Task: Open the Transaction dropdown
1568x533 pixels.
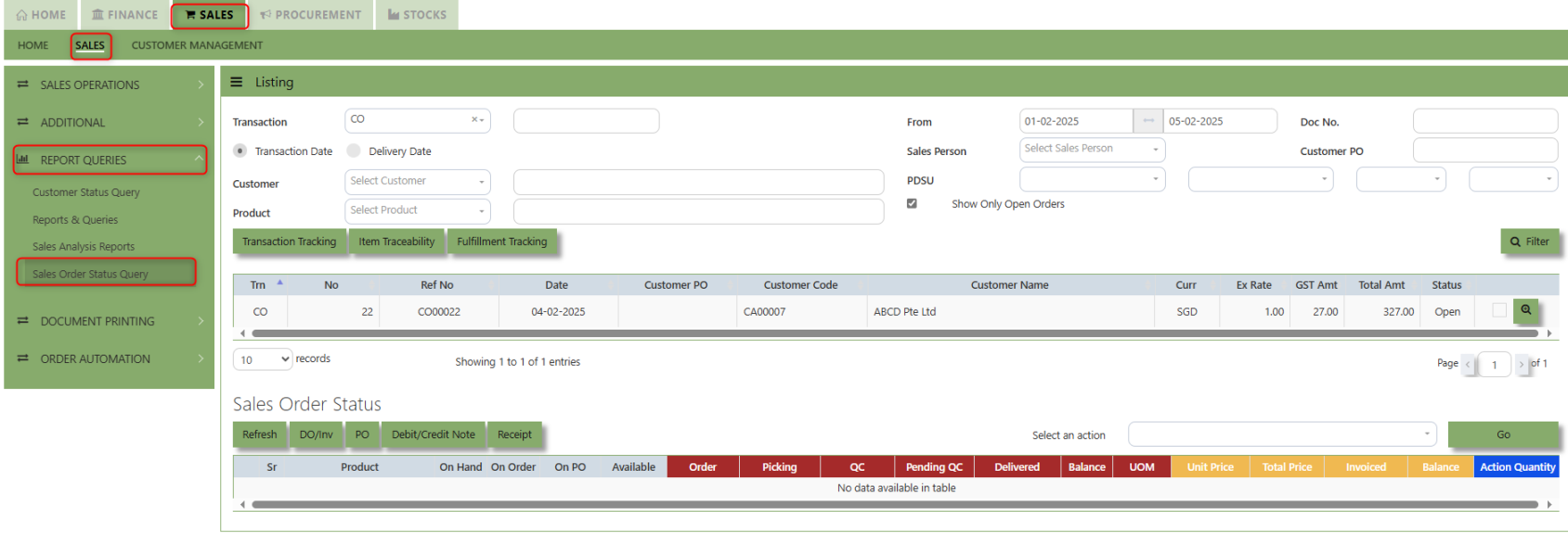Action: coord(418,121)
